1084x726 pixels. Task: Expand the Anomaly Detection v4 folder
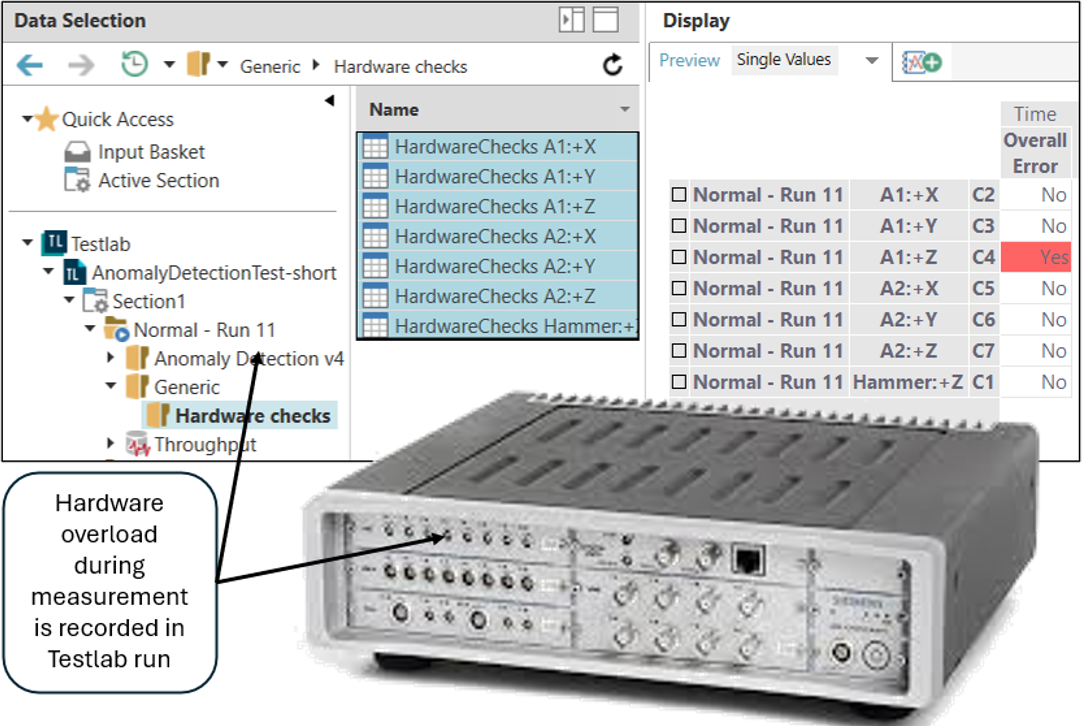pyautogui.click(x=112, y=358)
